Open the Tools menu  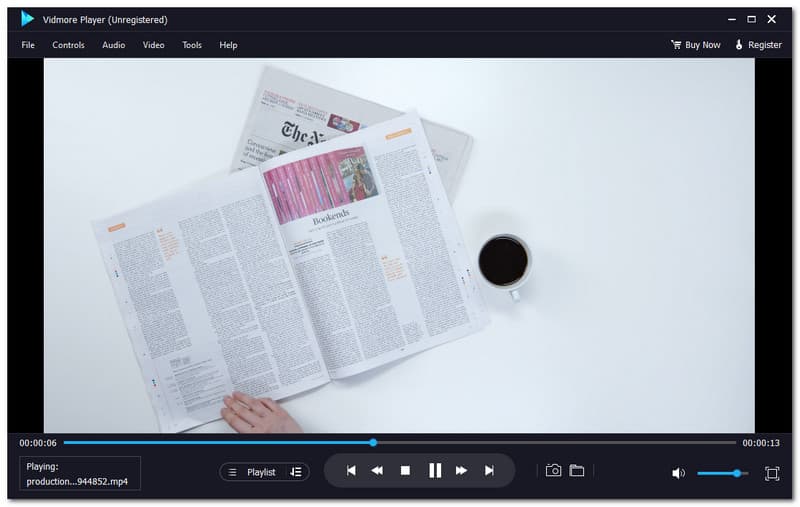click(192, 45)
